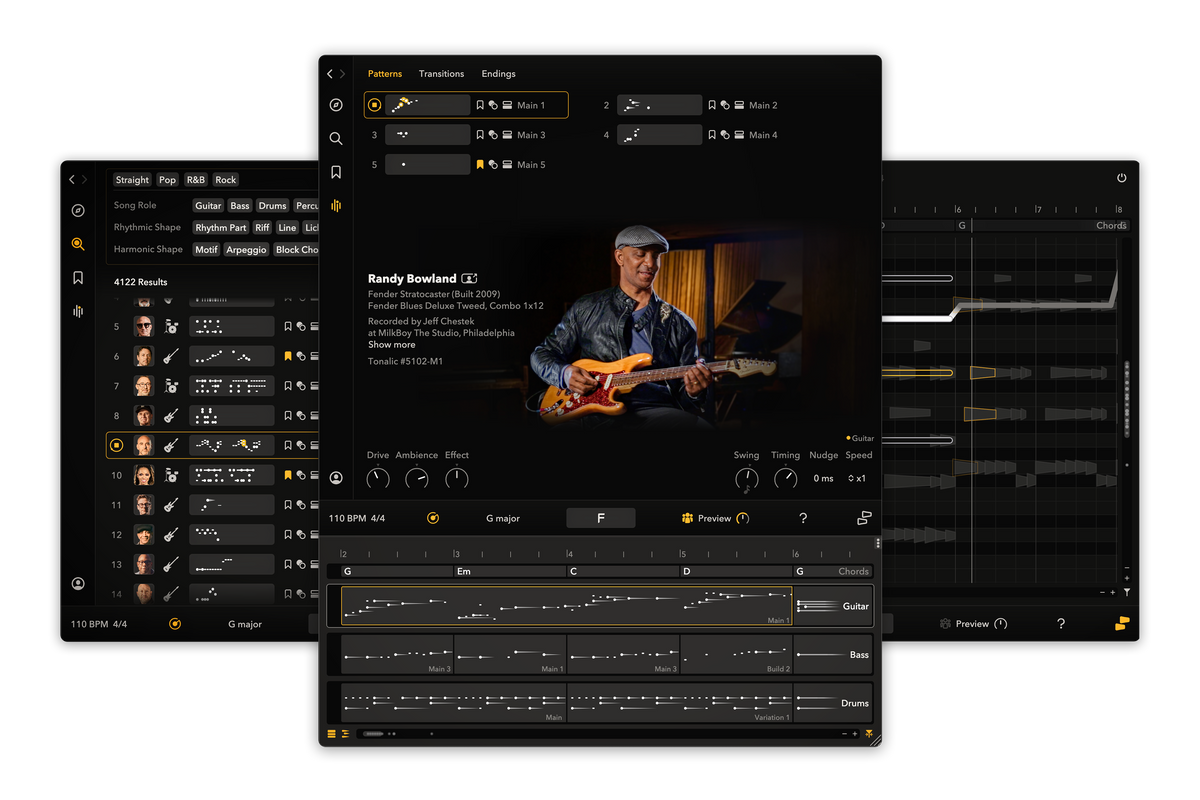Bookmark the Main 4 pattern

(712, 135)
